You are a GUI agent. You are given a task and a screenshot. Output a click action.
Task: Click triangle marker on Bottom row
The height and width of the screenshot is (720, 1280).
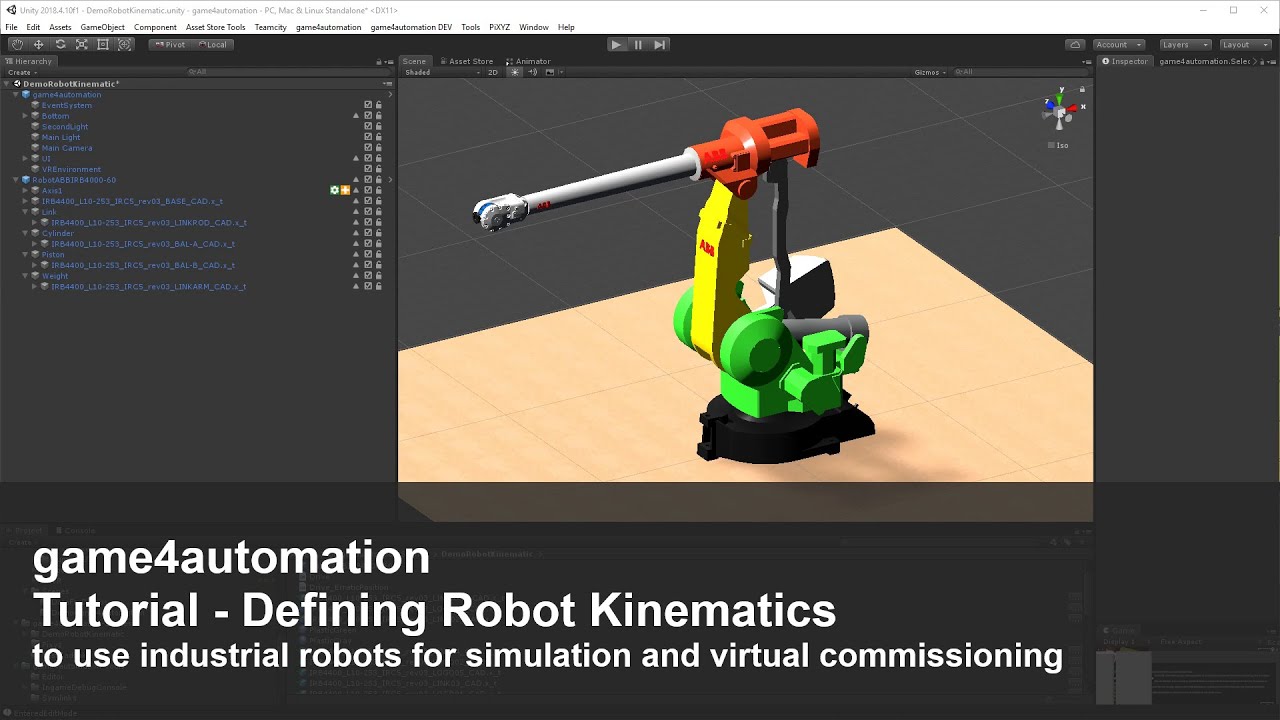(355, 116)
